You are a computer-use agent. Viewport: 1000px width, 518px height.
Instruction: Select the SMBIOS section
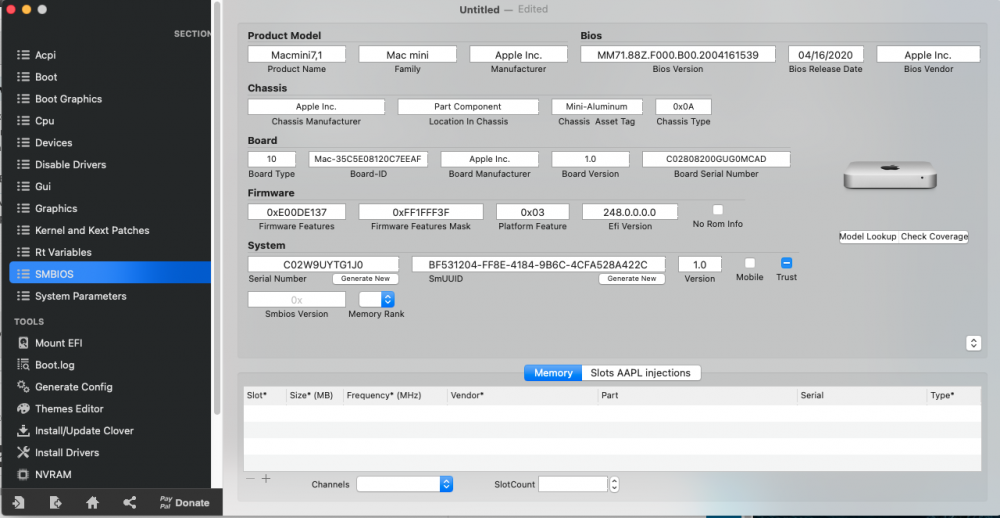point(110,274)
